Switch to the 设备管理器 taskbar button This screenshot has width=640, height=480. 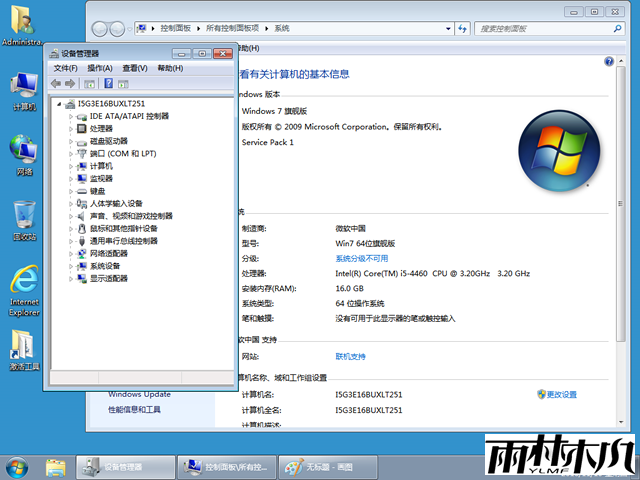pos(126,467)
